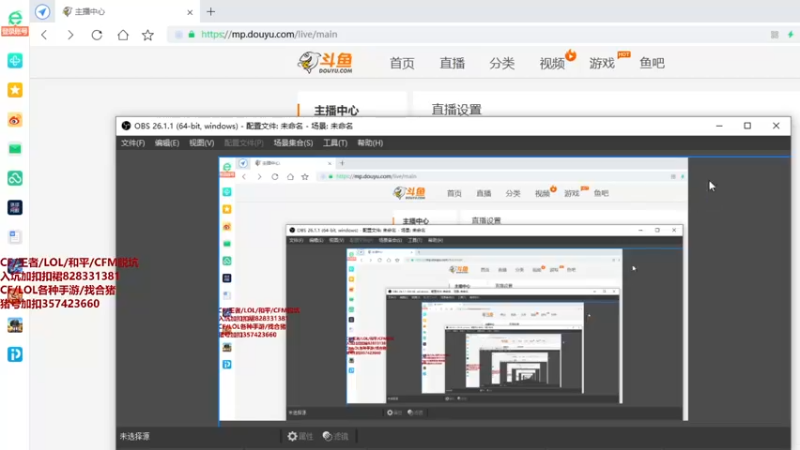Open OBS 视图(V) menu
The image size is (800, 450).
(202, 143)
